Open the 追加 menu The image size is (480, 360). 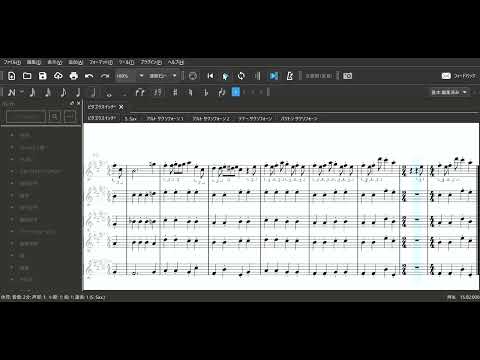pos(75,62)
